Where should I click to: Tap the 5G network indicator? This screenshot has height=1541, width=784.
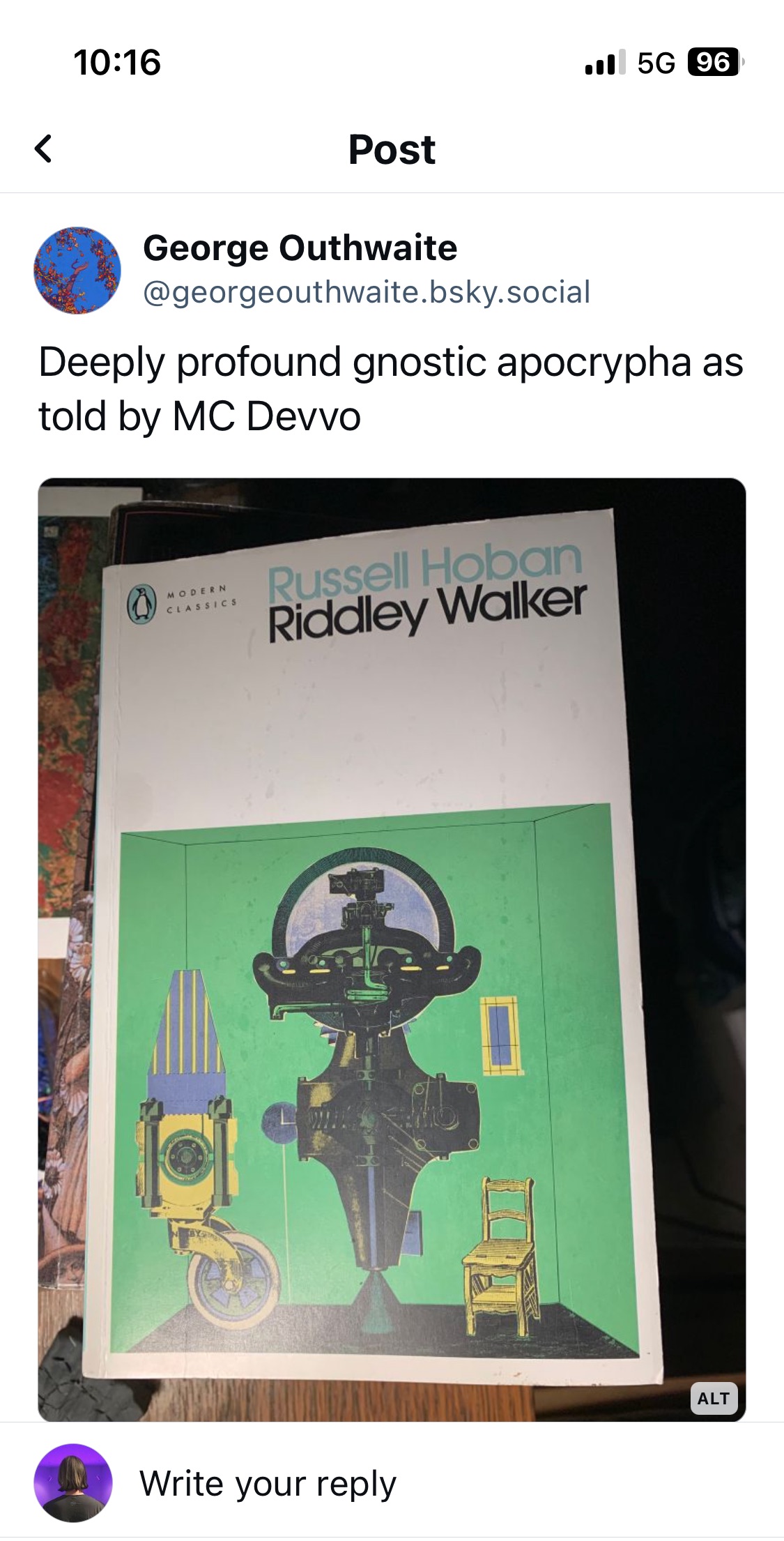pos(656,63)
